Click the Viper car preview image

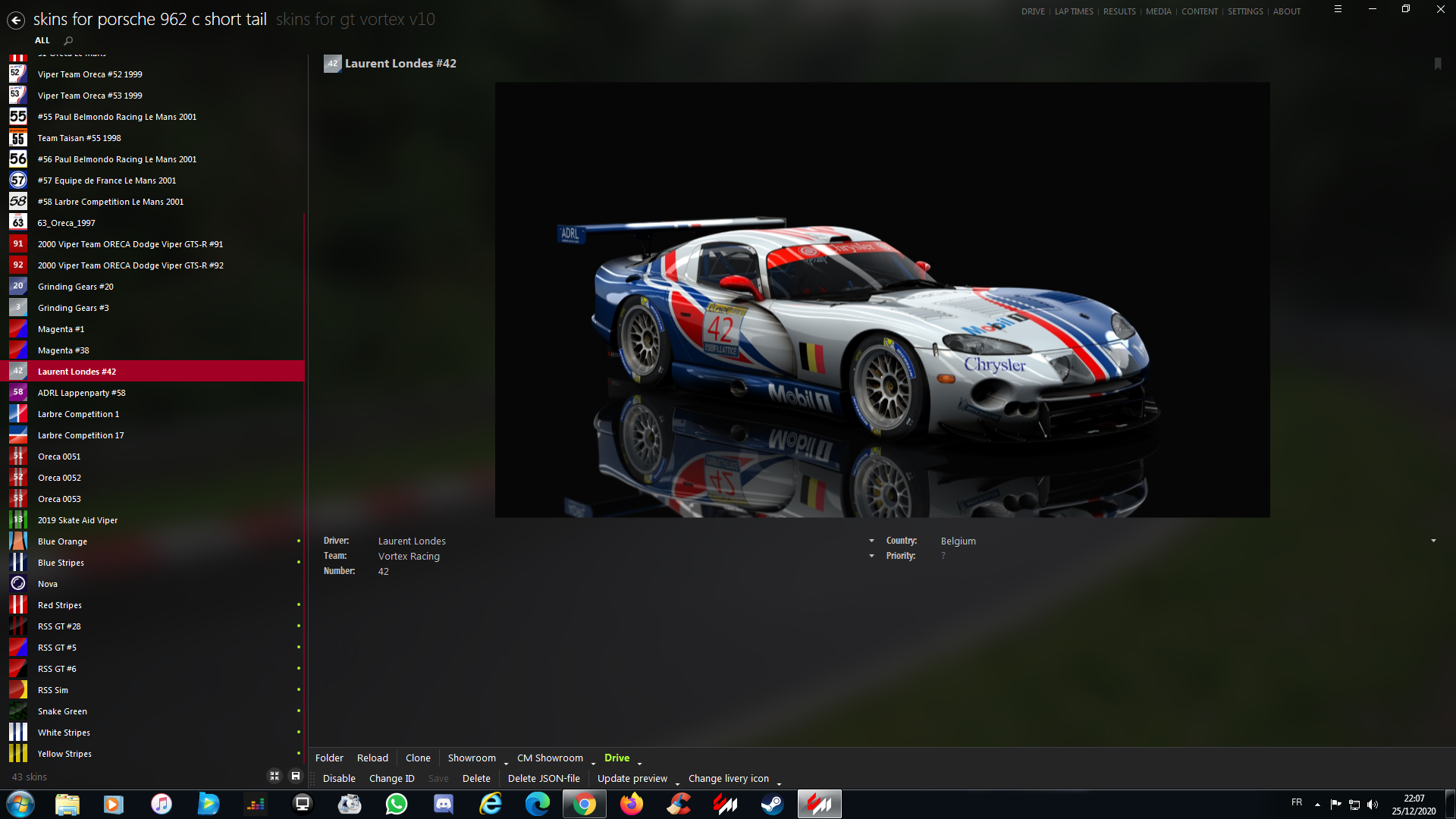882,300
